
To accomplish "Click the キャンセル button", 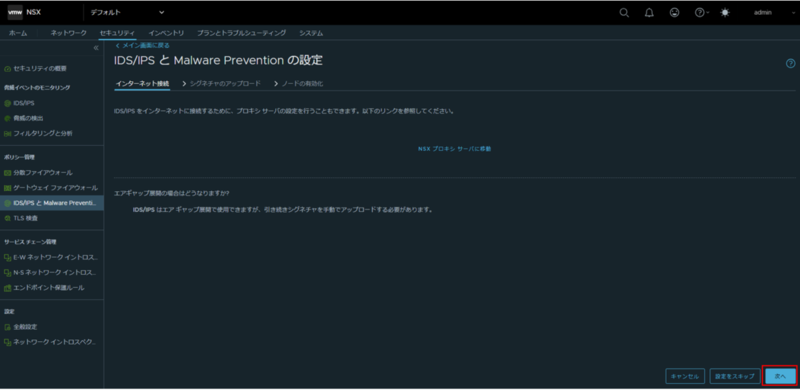I will click(685, 376).
